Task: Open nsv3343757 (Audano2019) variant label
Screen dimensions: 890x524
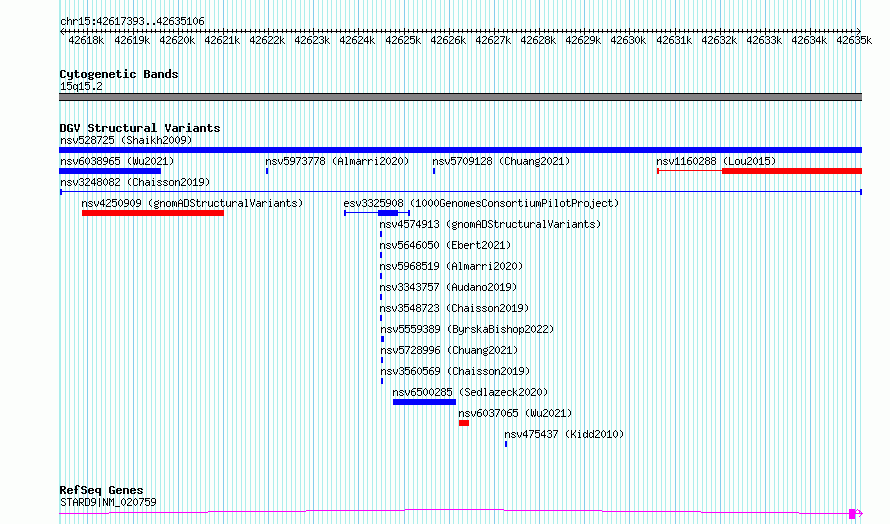Action: [448, 287]
